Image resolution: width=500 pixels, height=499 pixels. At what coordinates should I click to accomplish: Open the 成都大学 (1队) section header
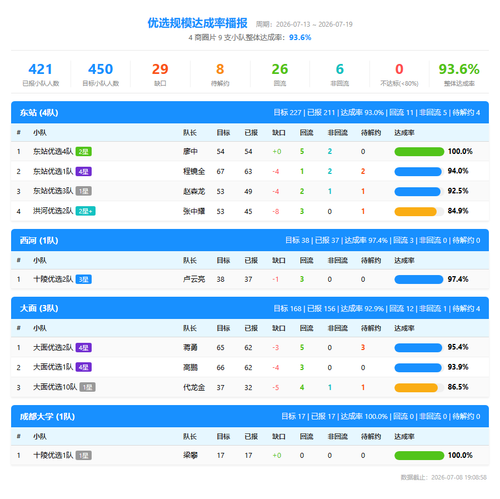(x=250, y=416)
